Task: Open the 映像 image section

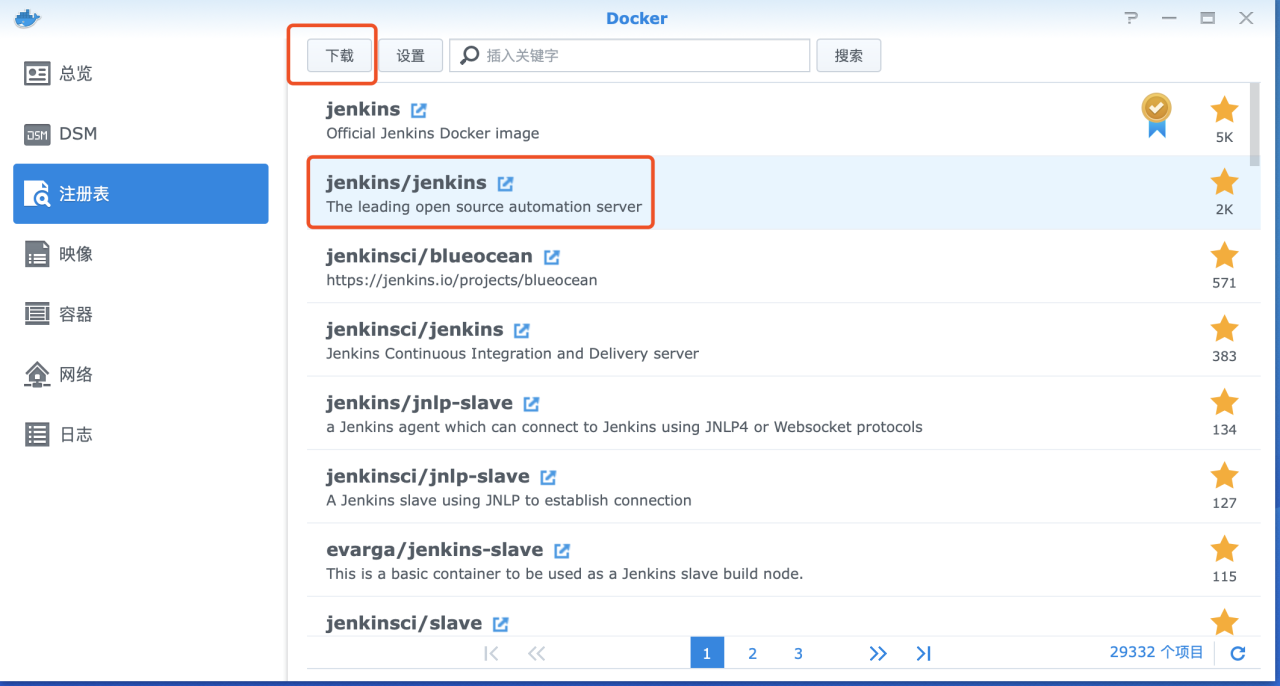Action: coord(140,254)
